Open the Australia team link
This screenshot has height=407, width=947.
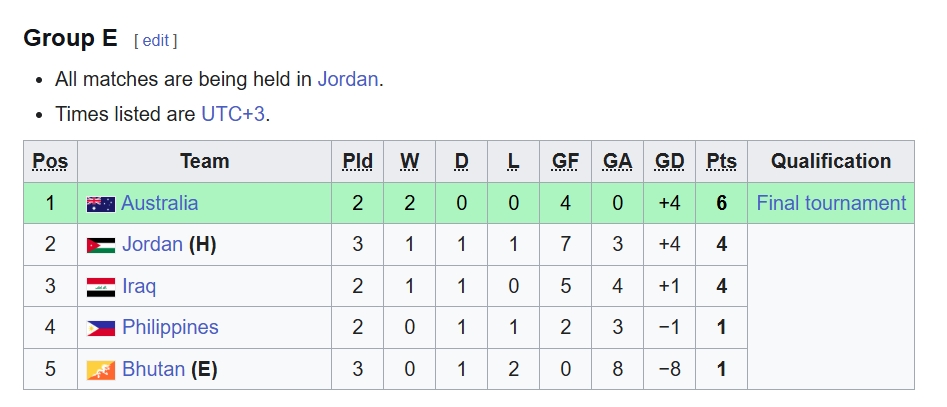(159, 203)
